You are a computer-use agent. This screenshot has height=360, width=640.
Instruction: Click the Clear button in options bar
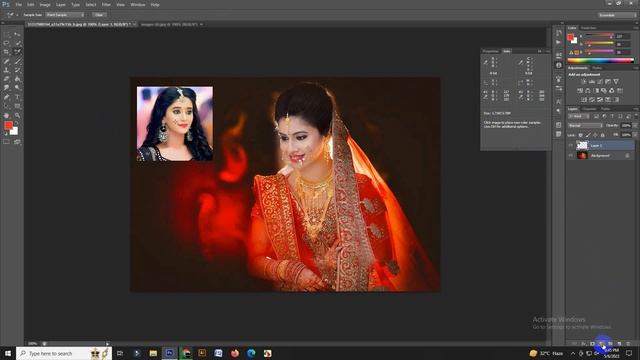[99, 15]
